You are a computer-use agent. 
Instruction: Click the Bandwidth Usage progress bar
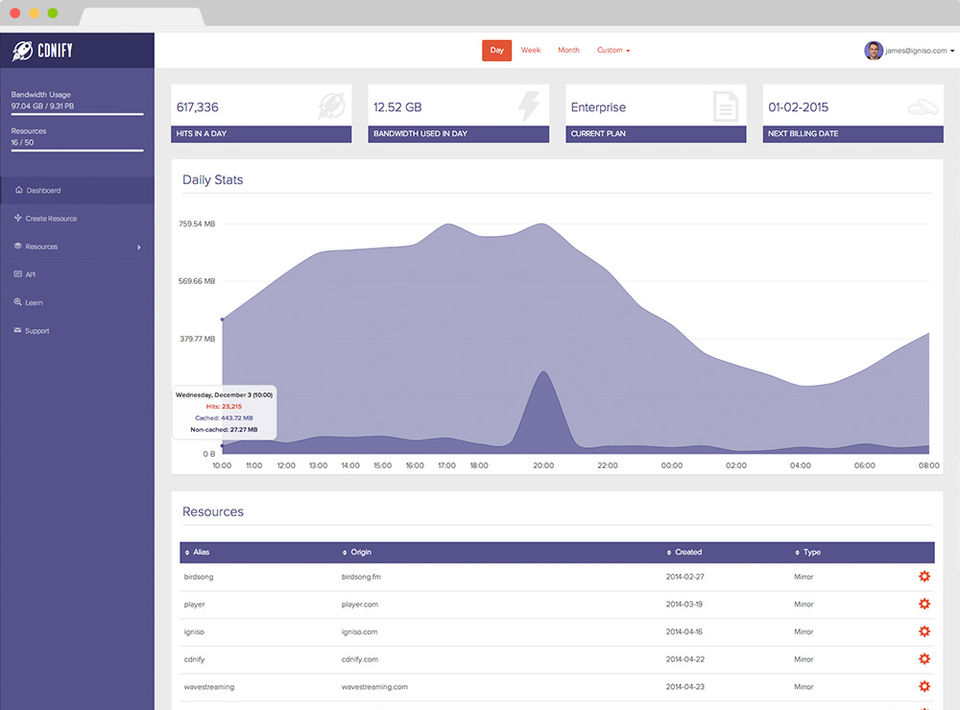click(x=77, y=114)
